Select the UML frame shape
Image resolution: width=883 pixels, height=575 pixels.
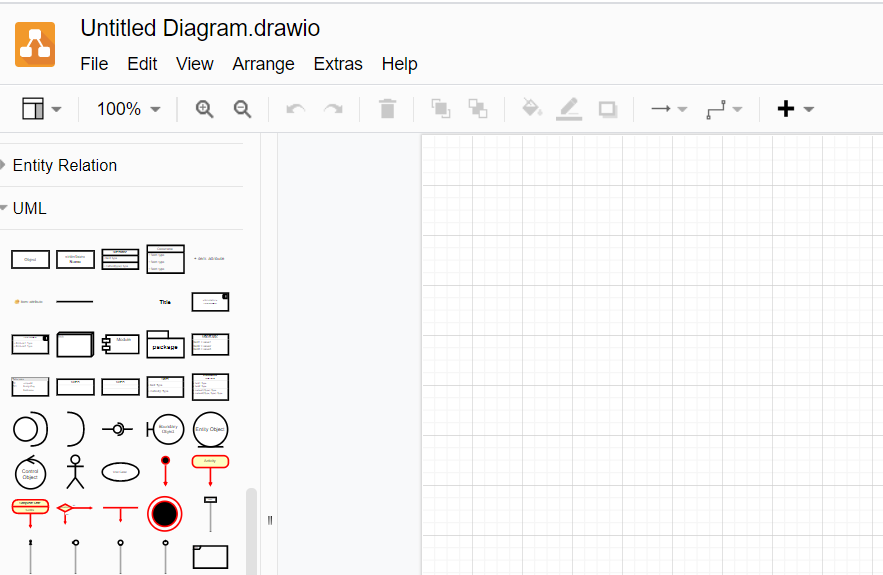tap(210, 557)
